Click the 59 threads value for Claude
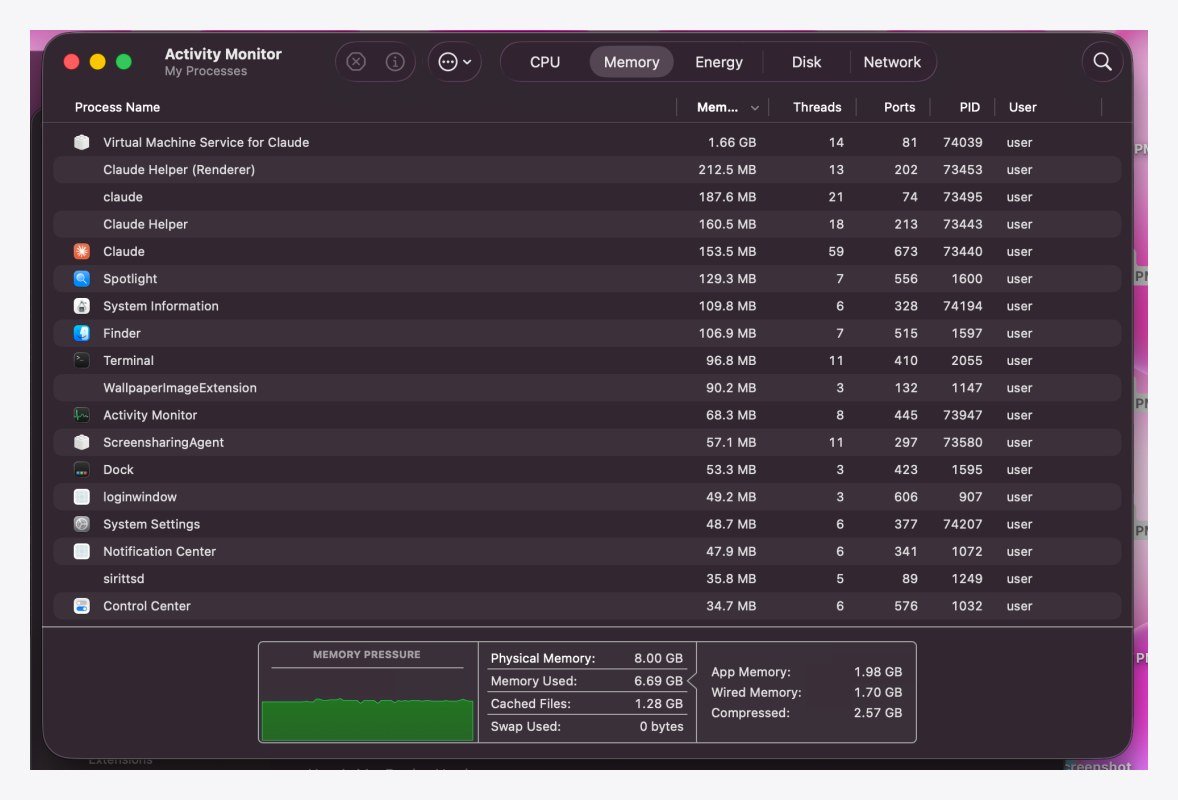This screenshot has height=800, width=1178. pos(835,251)
